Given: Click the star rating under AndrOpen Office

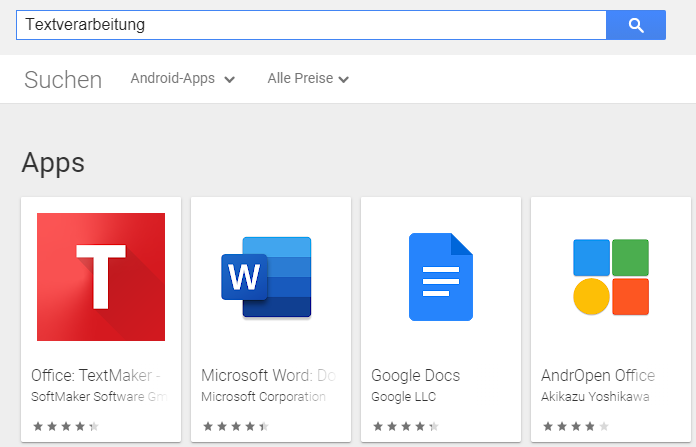Looking at the screenshot, I should point(576,427).
